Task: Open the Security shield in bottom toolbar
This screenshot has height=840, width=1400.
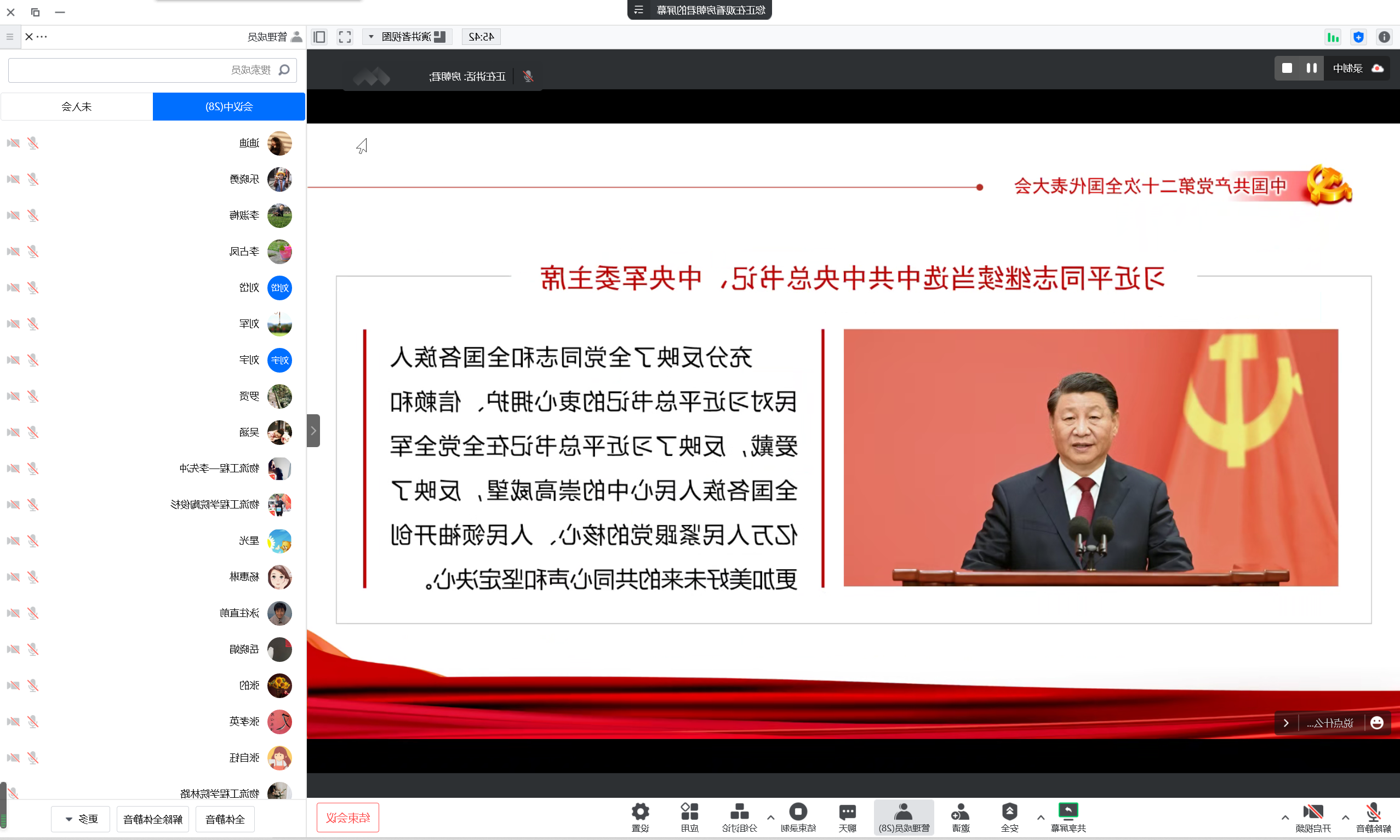Action: coord(1009,812)
